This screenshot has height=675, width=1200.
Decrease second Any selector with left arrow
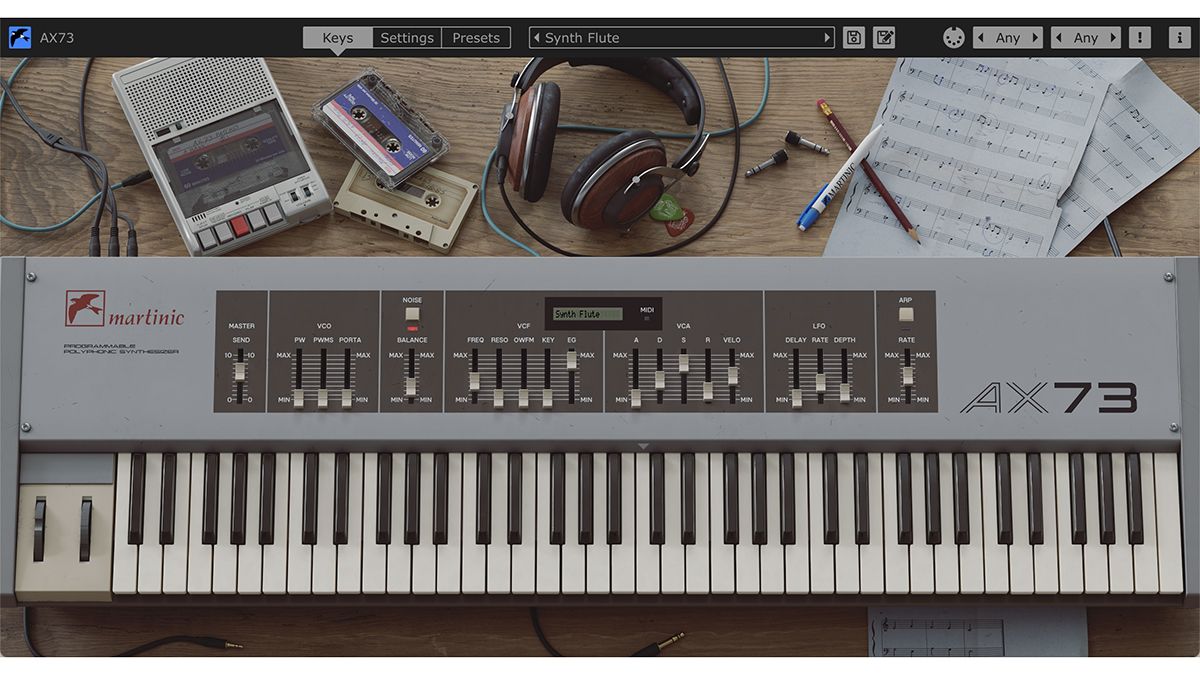click(1058, 38)
